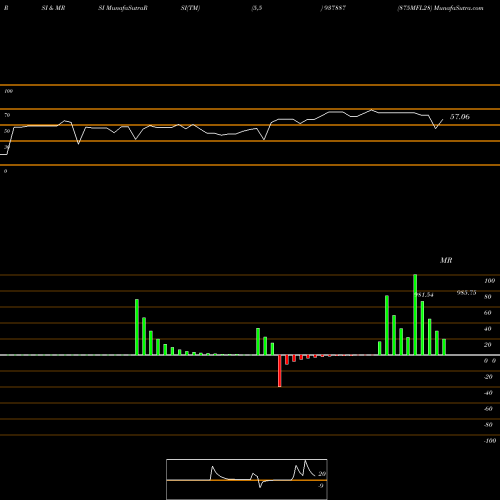Select the 'SI MunafaSutraR' header text
The image size is (500, 500).
(123, 8)
